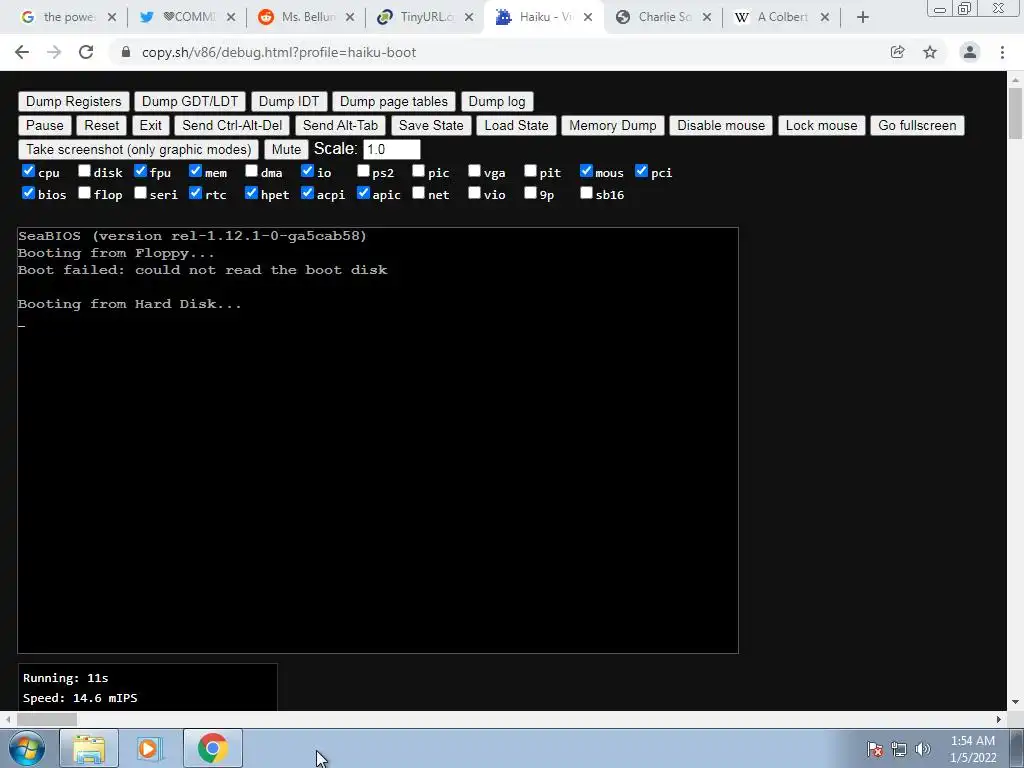The width and height of the screenshot is (1024, 768).
Task: Close the Charlie tab
Action: (707, 18)
